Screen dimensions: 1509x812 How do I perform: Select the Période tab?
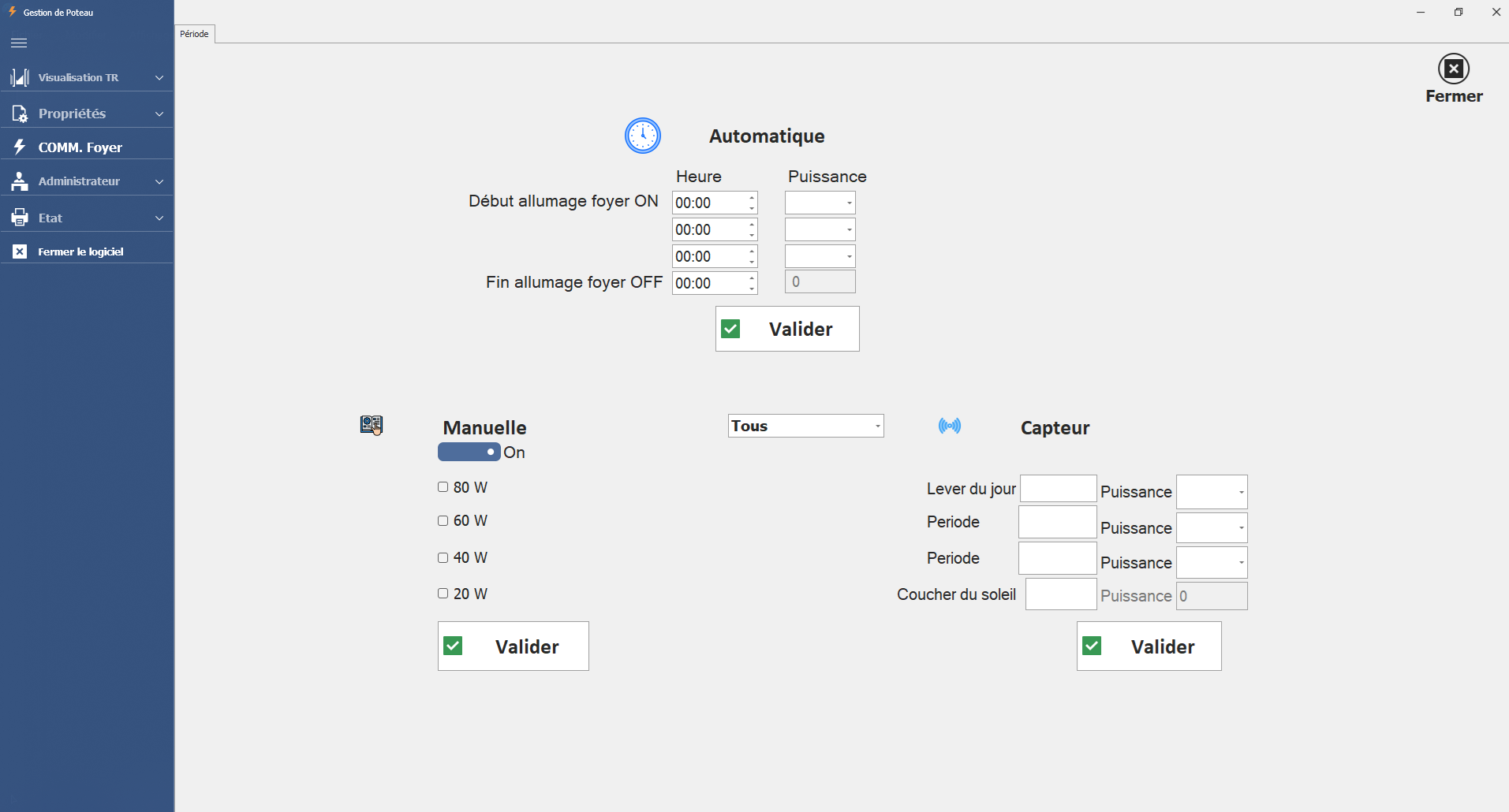(194, 34)
